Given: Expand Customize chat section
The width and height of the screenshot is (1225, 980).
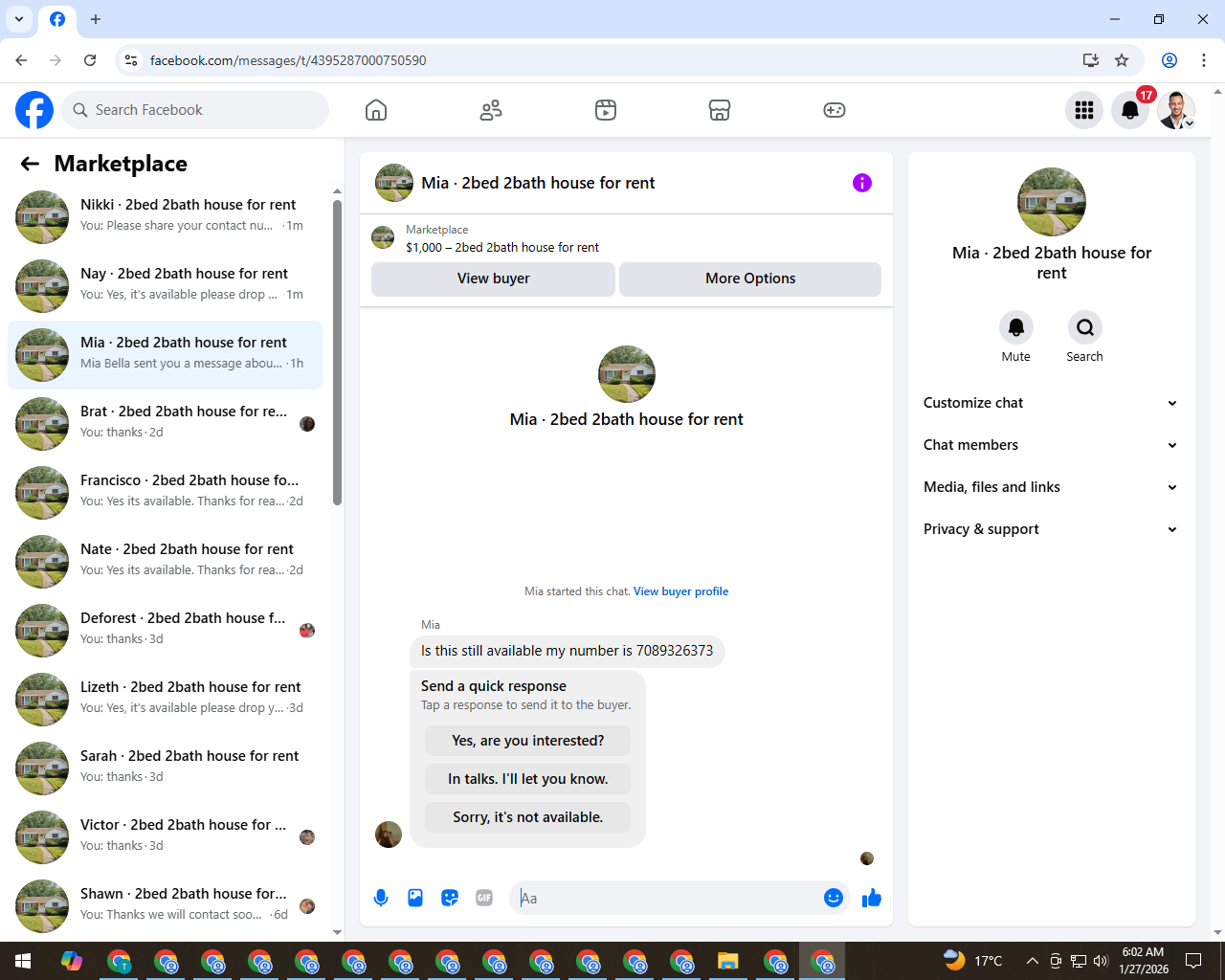Looking at the screenshot, I should pos(1051,403).
